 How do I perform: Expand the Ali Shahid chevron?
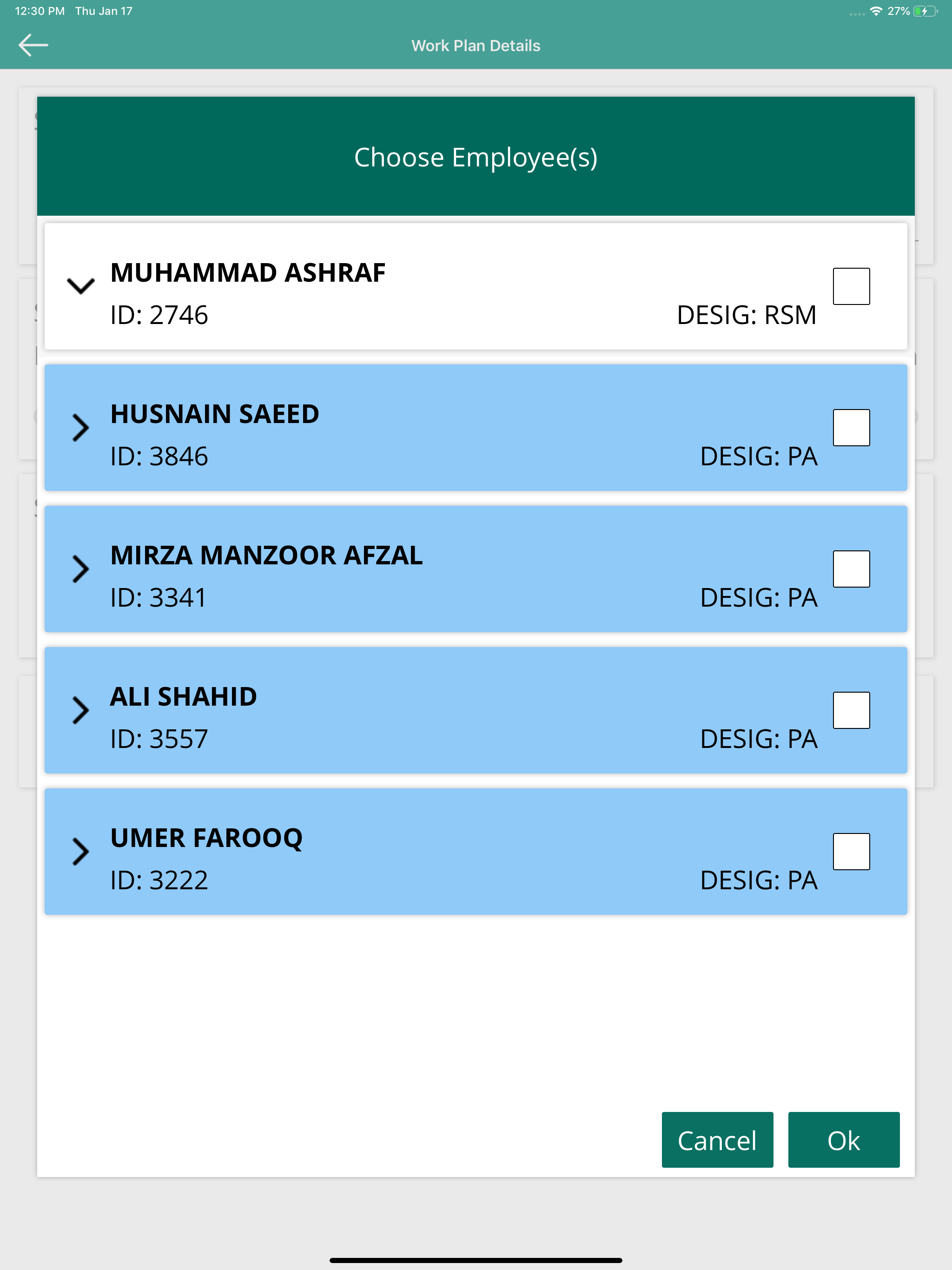(x=80, y=710)
